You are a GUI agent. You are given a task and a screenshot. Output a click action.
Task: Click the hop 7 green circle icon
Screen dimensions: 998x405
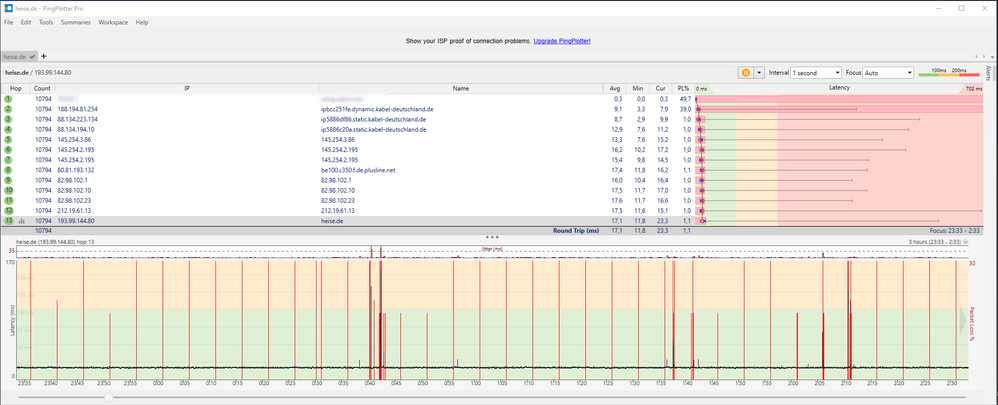(x=8, y=160)
